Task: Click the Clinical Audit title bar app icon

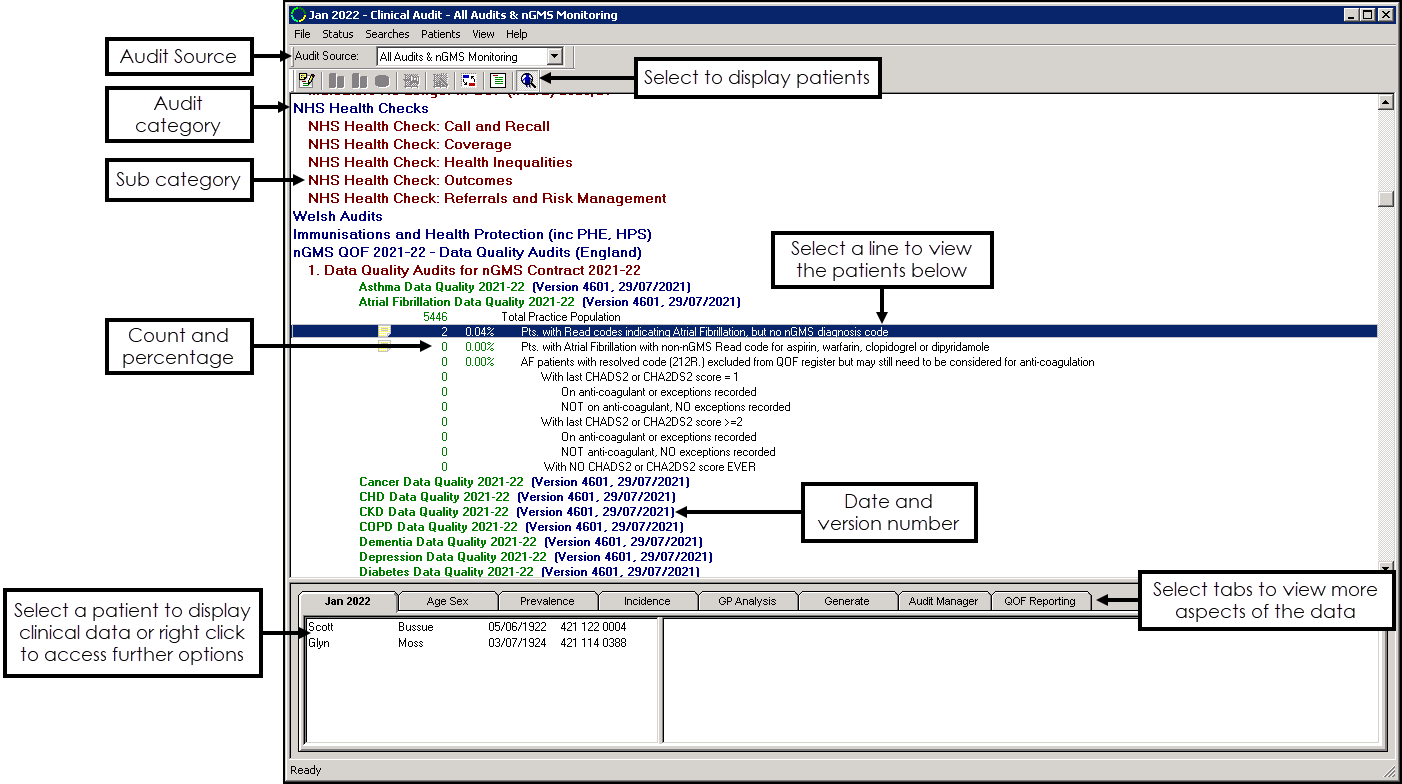Action: tap(297, 15)
